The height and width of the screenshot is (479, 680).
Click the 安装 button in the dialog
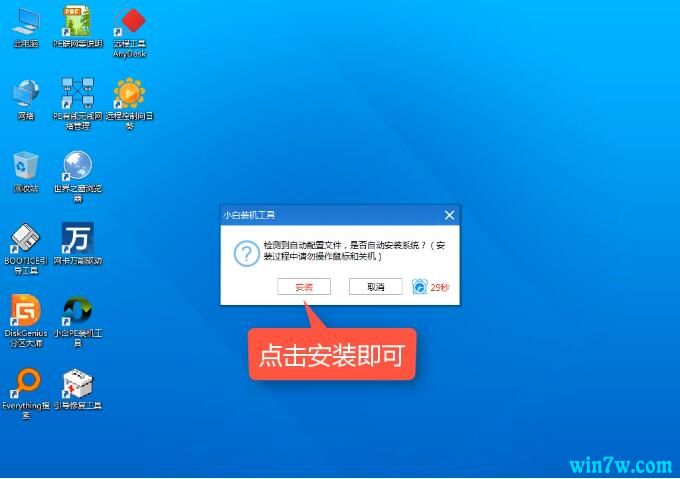tap(304, 287)
